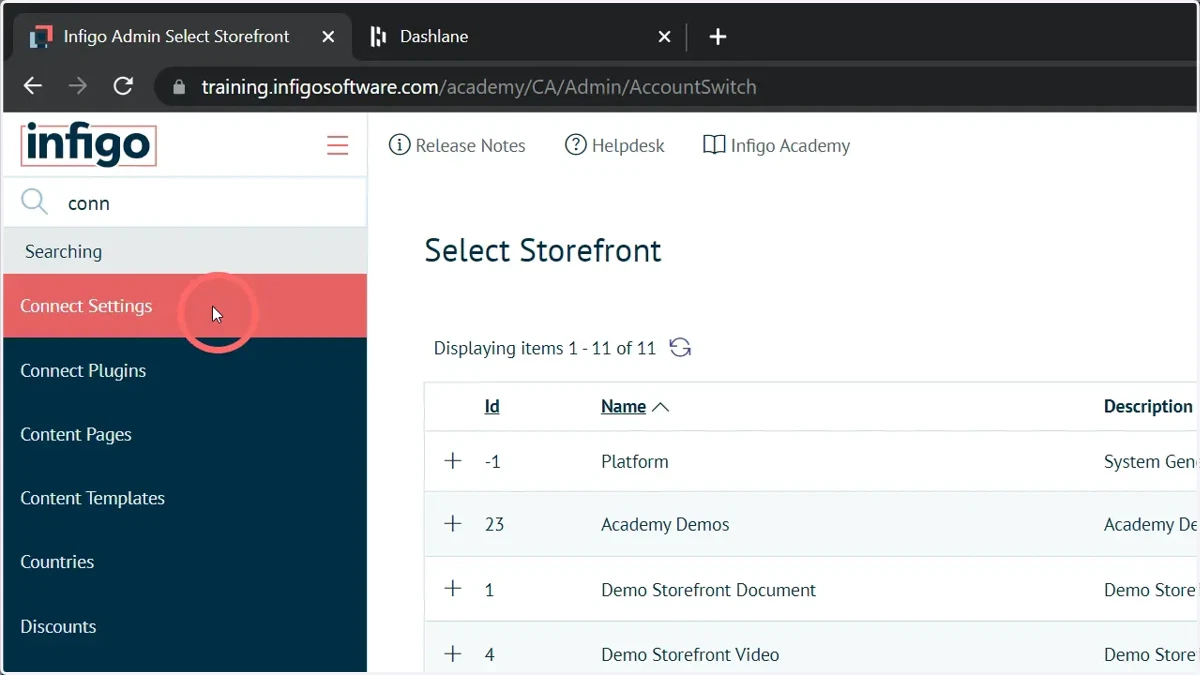Expand the Demo Storefront Video row
The width and height of the screenshot is (1200, 675).
[x=453, y=654]
